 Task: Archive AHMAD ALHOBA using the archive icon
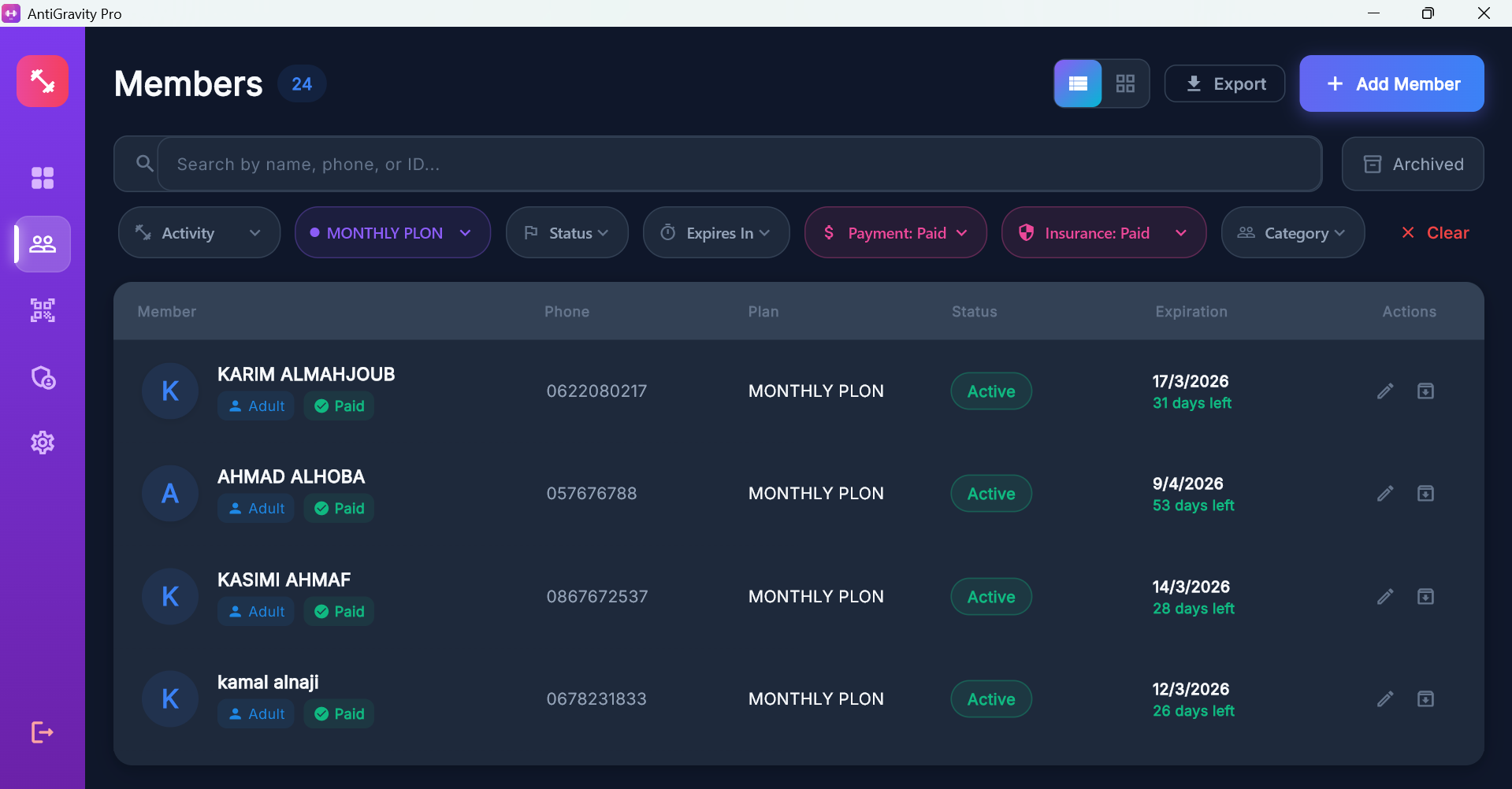tap(1425, 494)
